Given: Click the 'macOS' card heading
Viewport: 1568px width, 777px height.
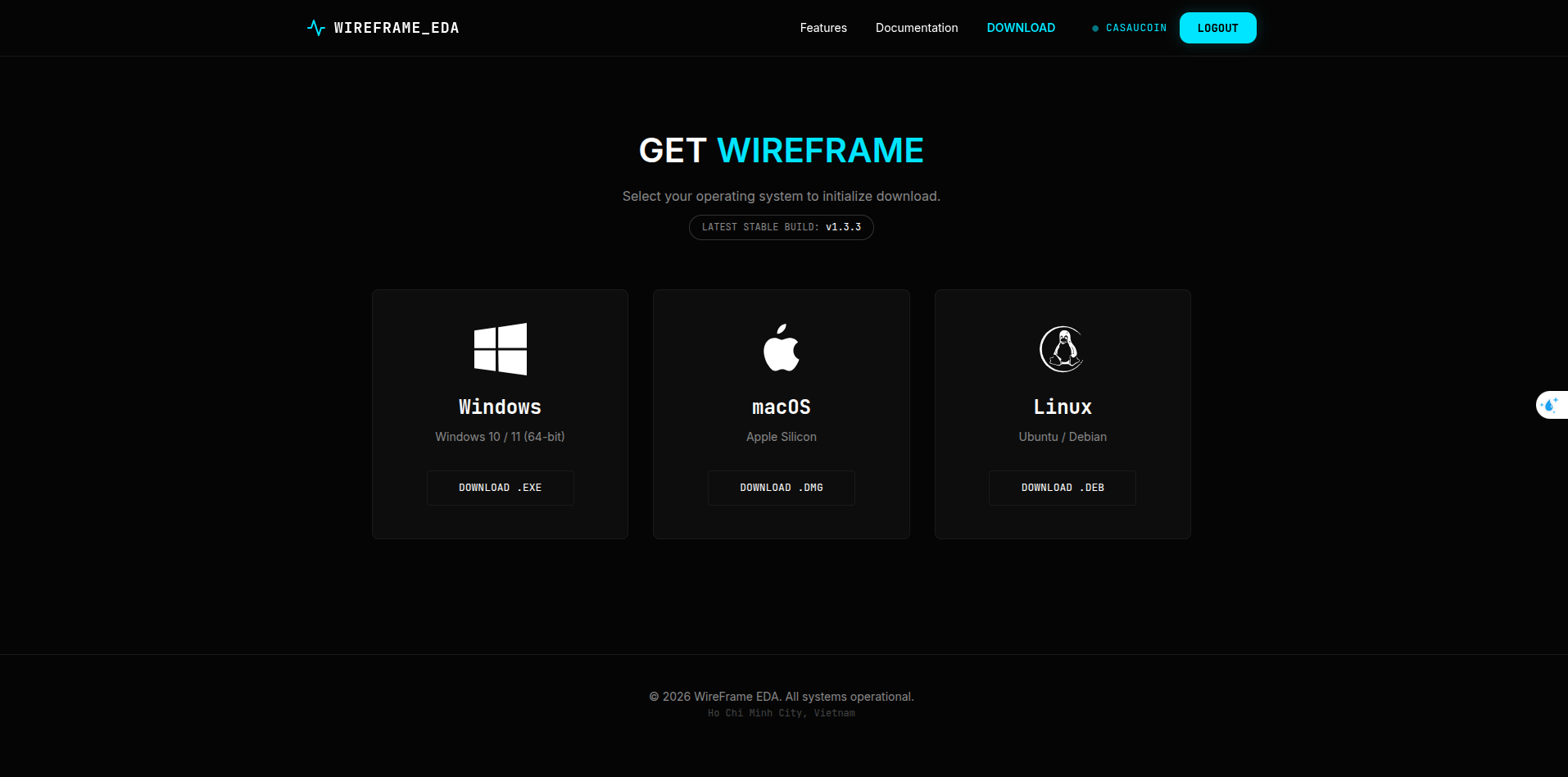Looking at the screenshot, I should pos(782,407).
